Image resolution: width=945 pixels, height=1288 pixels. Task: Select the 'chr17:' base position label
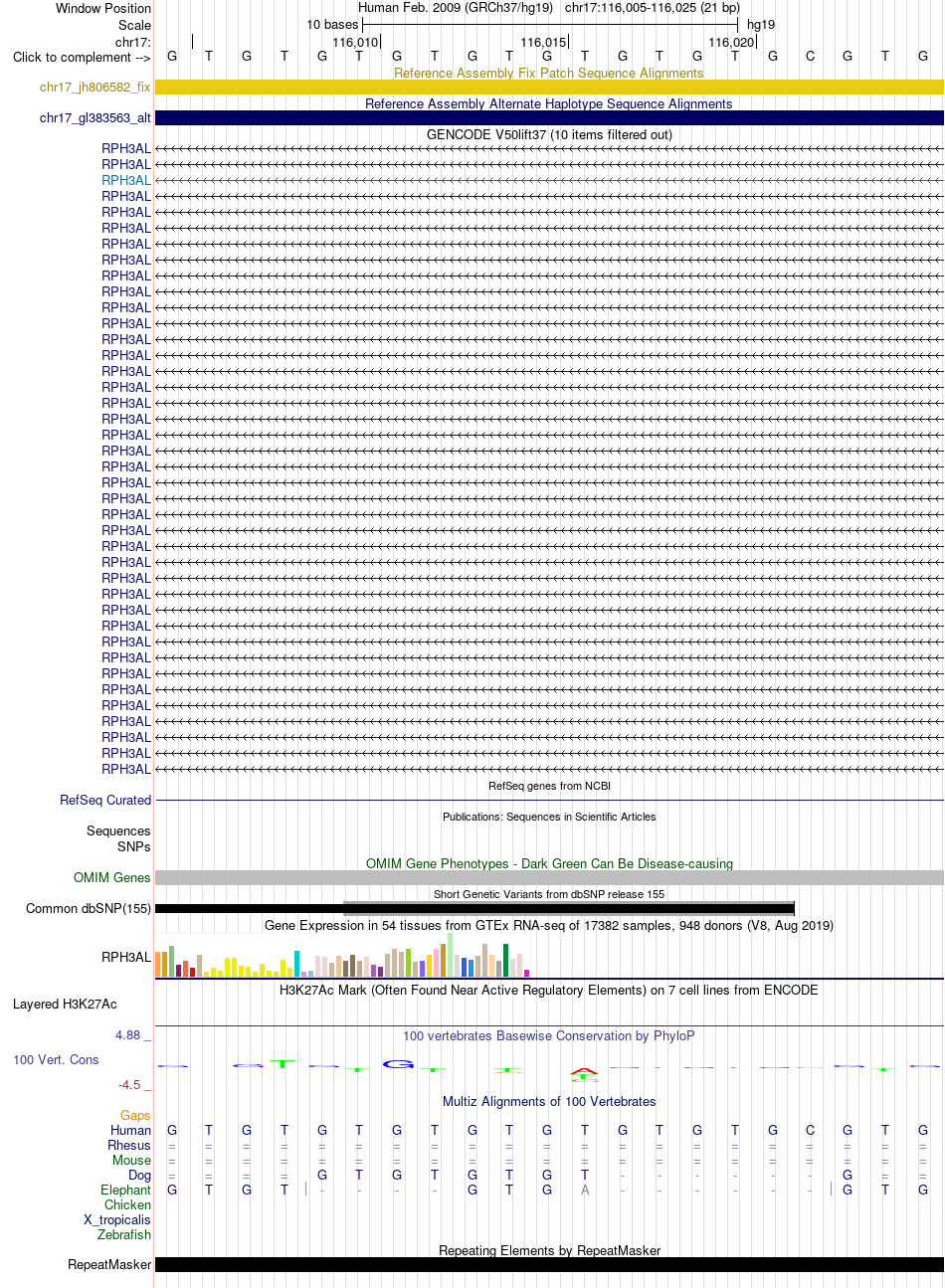(133, 42)
